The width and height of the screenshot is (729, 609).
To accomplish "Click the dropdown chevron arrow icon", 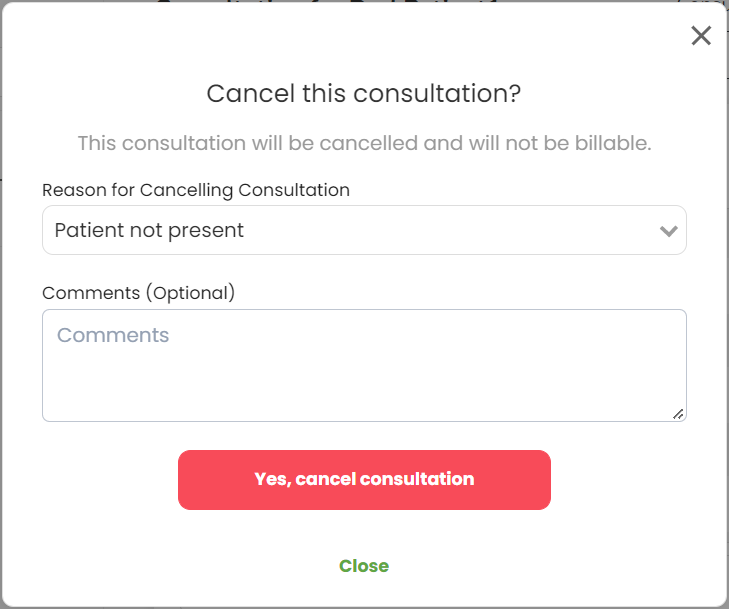I will pos(669,231).
